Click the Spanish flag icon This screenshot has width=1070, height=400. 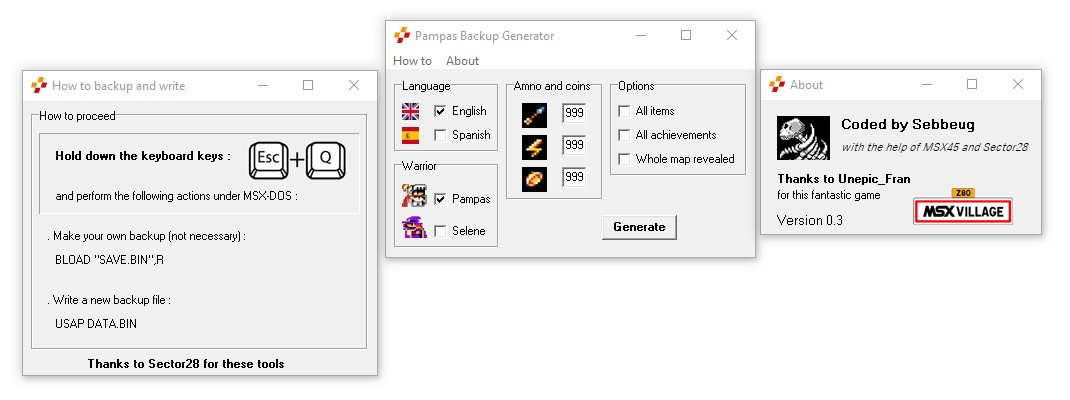coord(411,135)
